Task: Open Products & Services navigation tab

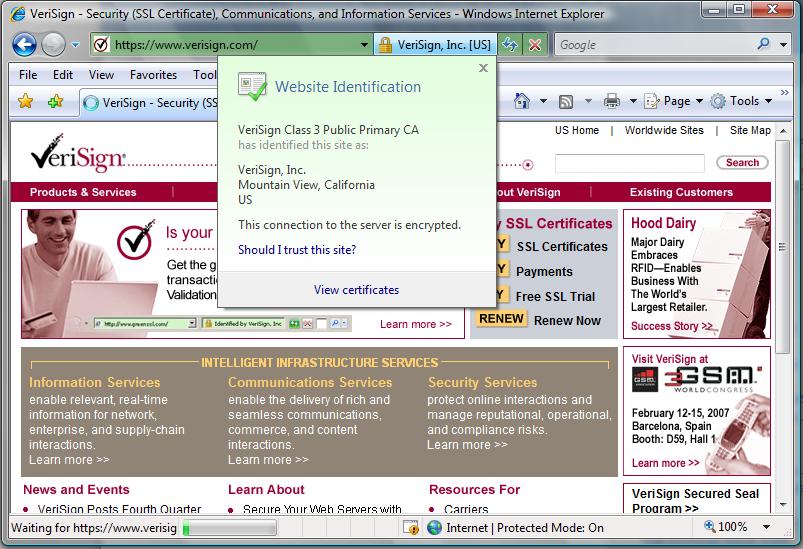Action: 83,192
